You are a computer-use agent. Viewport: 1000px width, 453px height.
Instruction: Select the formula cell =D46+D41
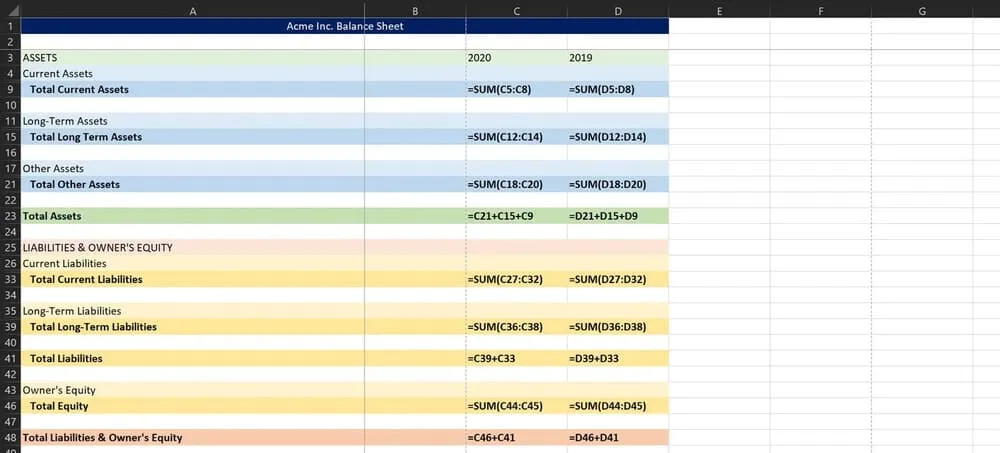click(x=617, y=438)
